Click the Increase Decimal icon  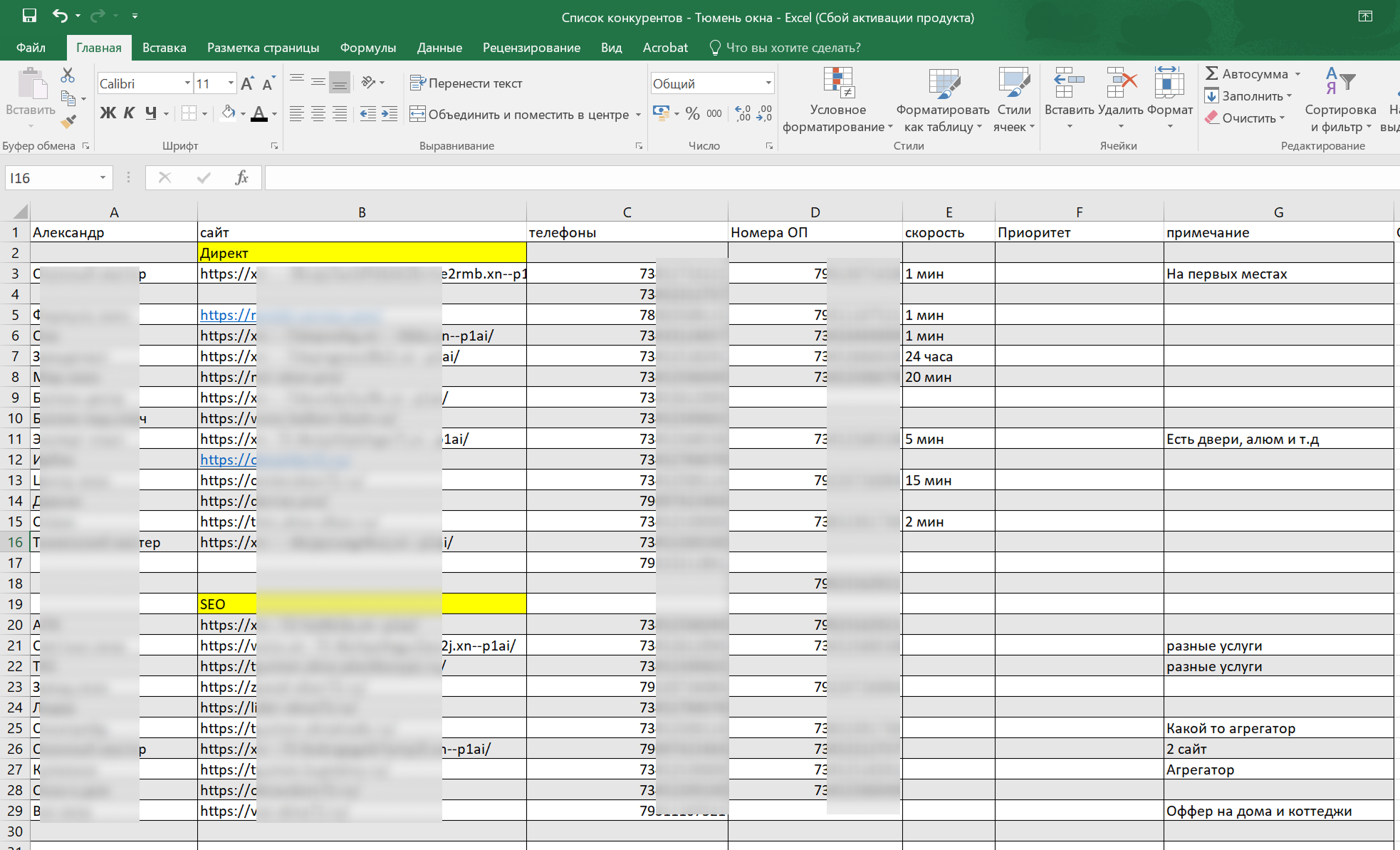click(x=743, y=113)
